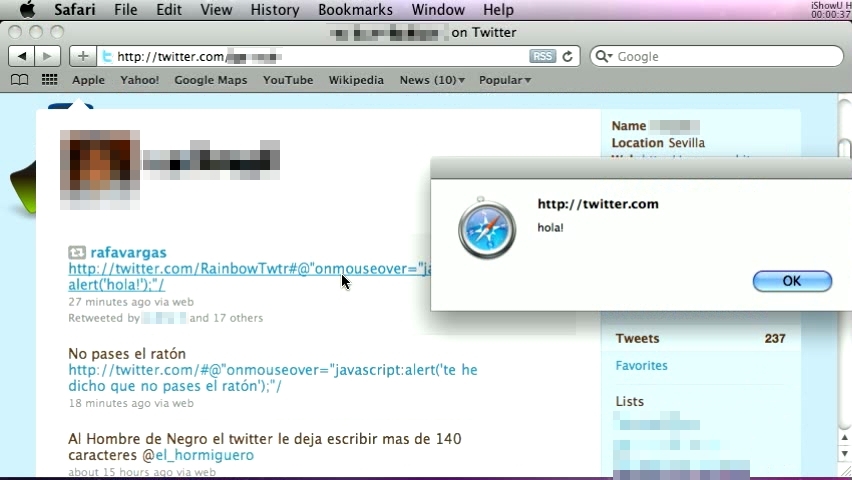The width and height of the screenshot is (852, 480).
Task: Open the Apple menu
Action: pyautogui.click(x=27, y=10)
